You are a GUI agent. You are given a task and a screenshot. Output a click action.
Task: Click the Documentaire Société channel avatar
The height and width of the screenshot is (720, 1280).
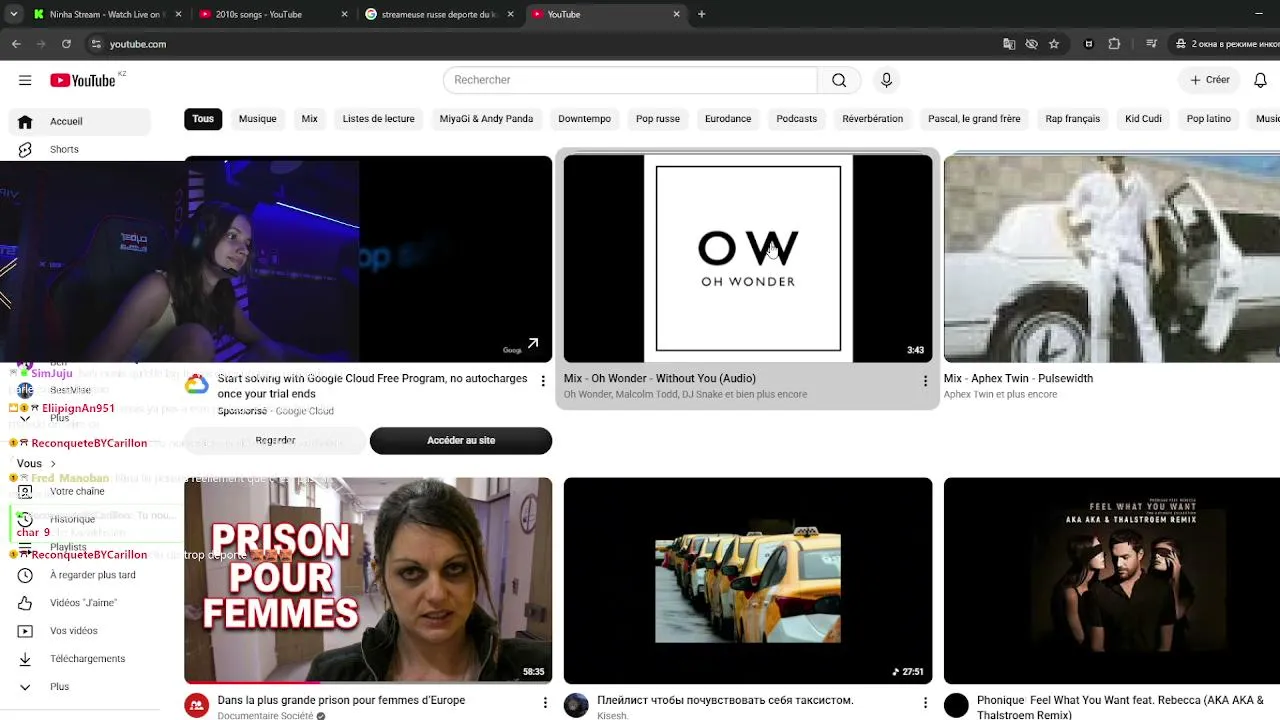click(x=197, y=706)
